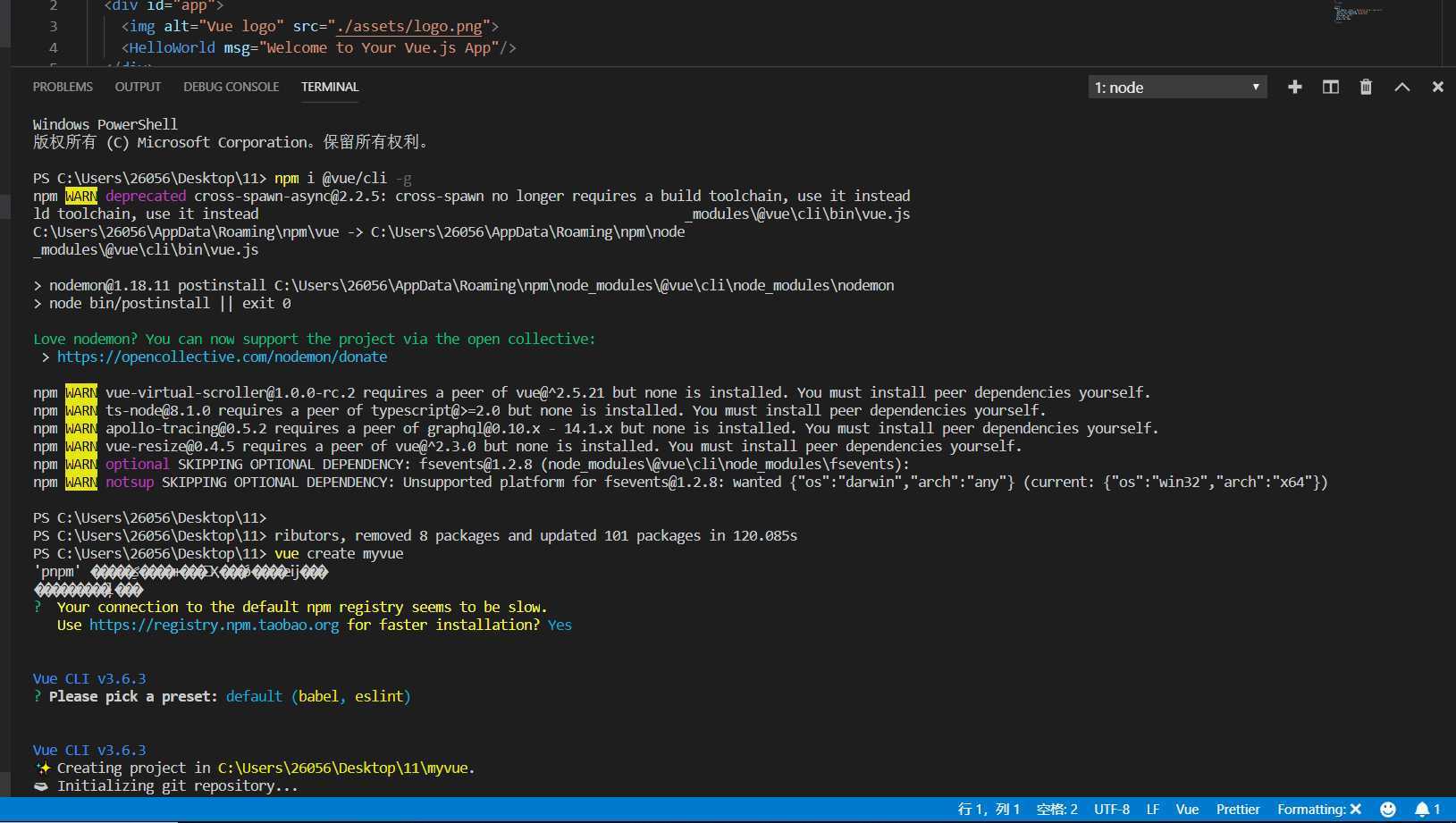
Task: Click the 'deprecated' warning word
Action: click(x=146, y=196)
